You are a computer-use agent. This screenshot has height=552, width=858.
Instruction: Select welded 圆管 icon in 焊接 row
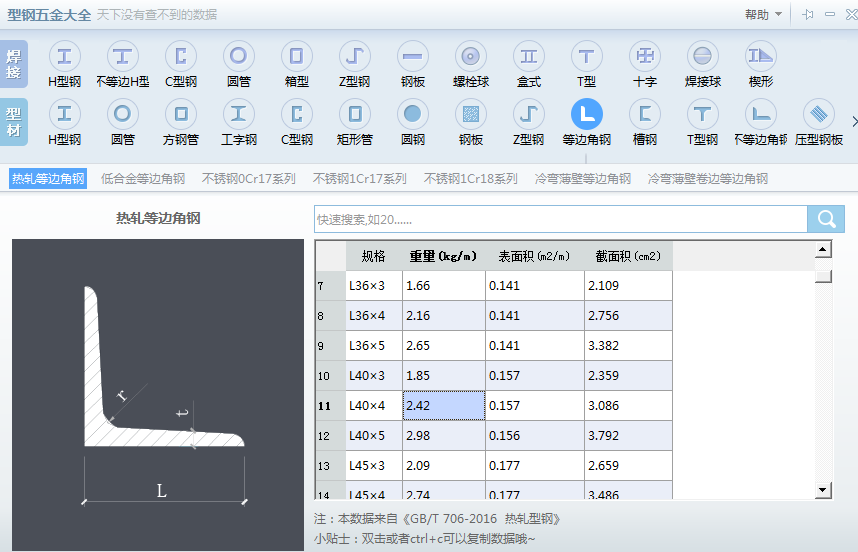[x=239, y=56]
